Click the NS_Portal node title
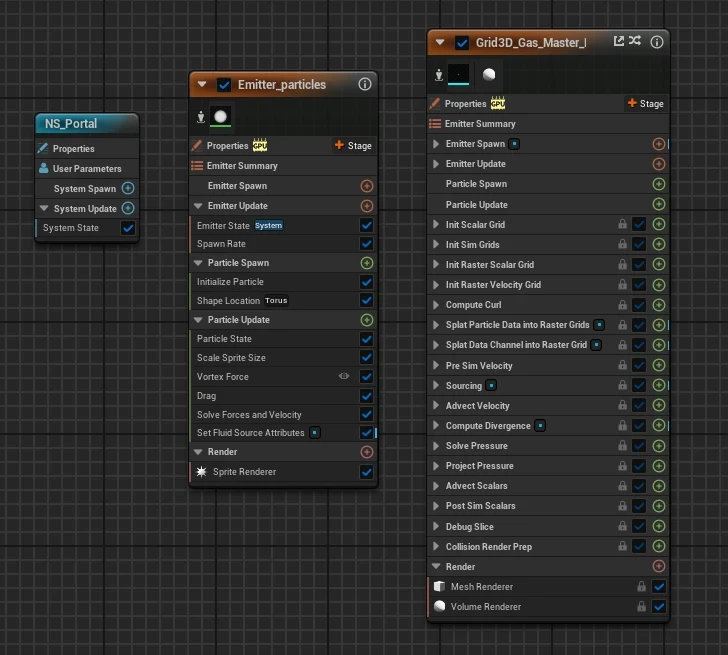 [x=71, y=124]
